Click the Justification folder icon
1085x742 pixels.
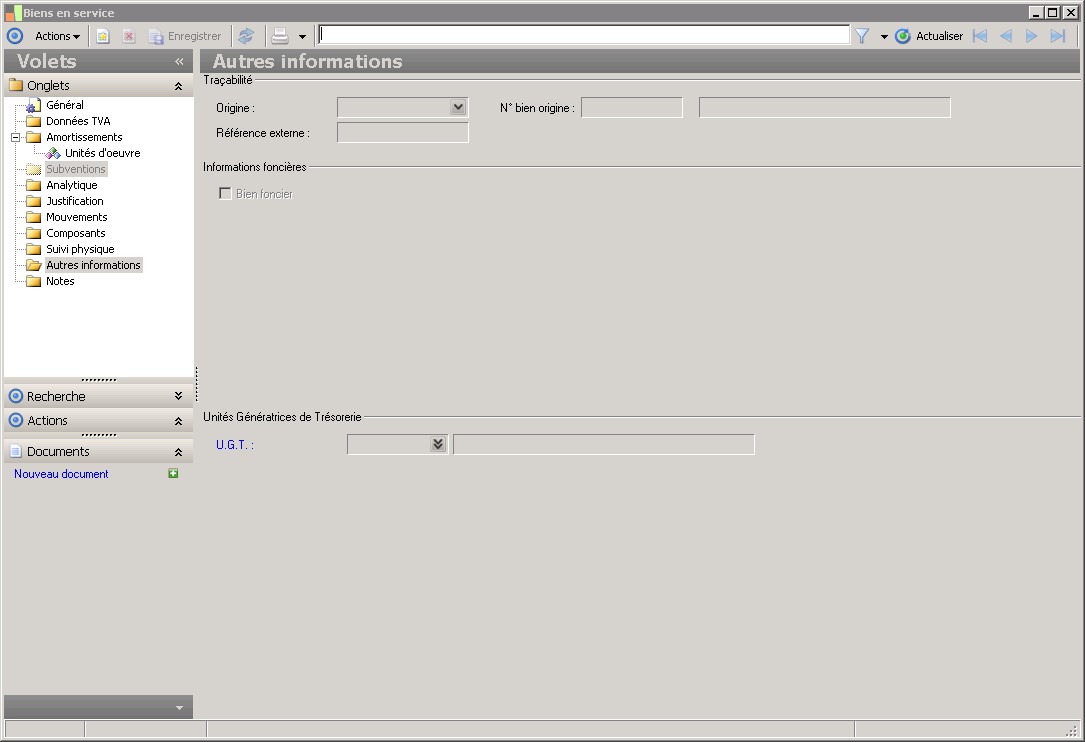point(33,201)
